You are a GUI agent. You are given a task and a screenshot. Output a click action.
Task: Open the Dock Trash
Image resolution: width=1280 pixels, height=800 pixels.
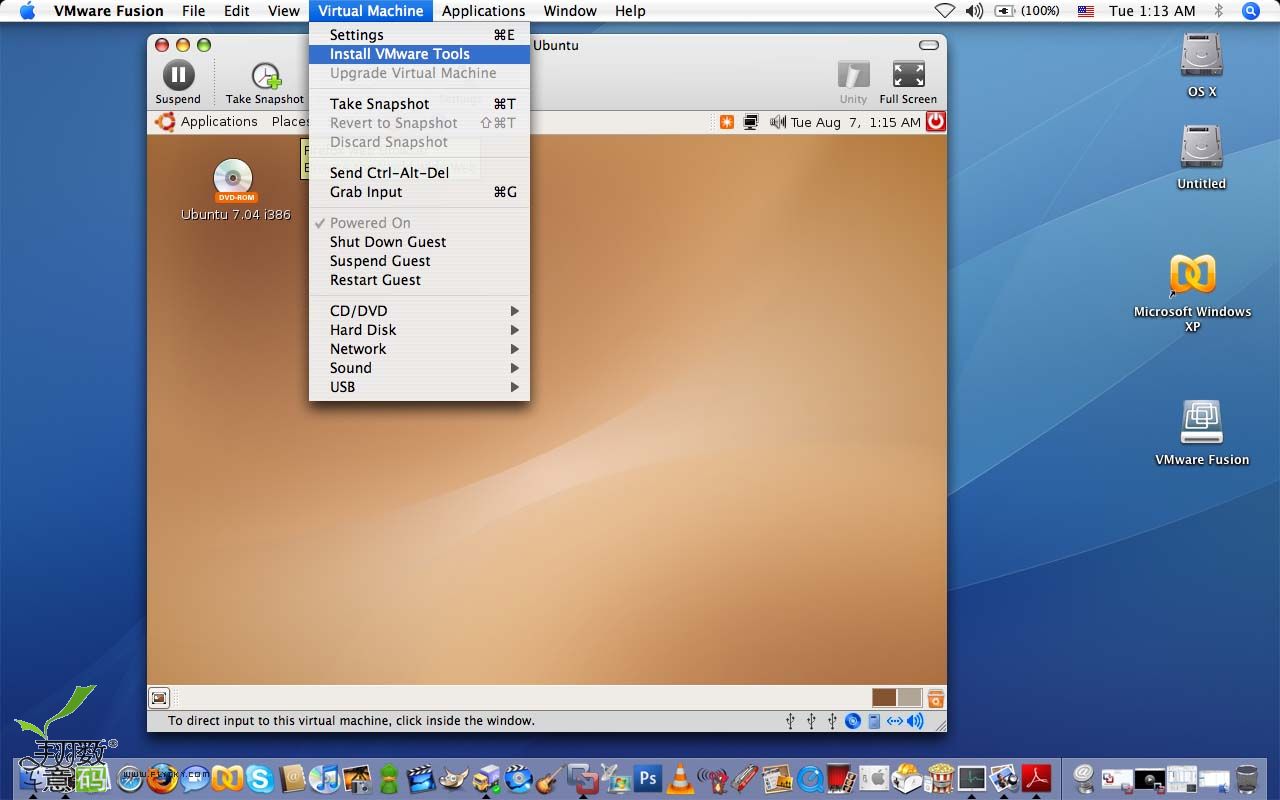(1247, 778)
